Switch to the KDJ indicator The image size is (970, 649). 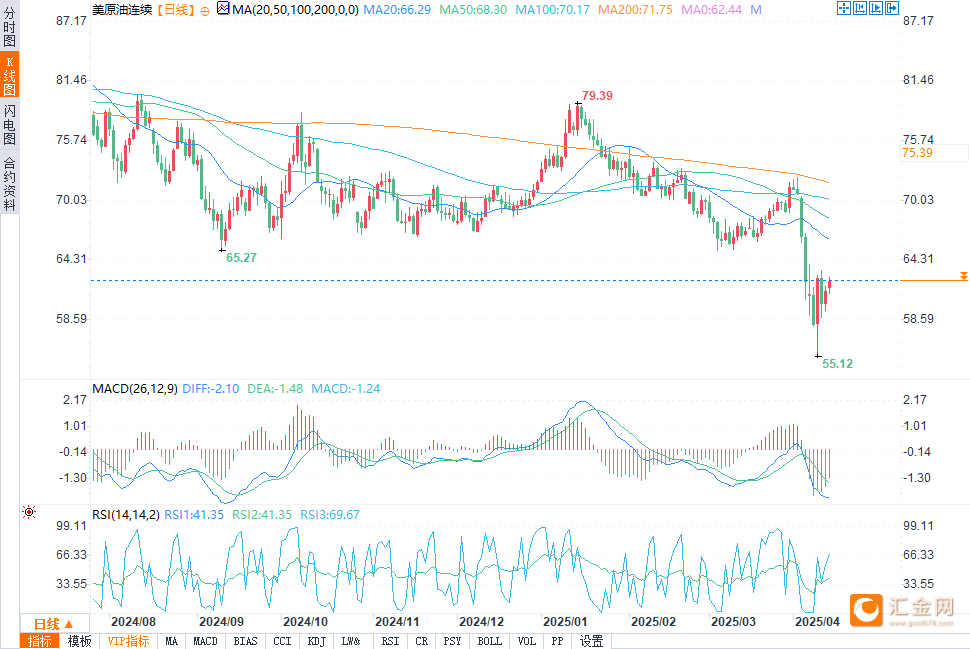[x=316, y=642]
